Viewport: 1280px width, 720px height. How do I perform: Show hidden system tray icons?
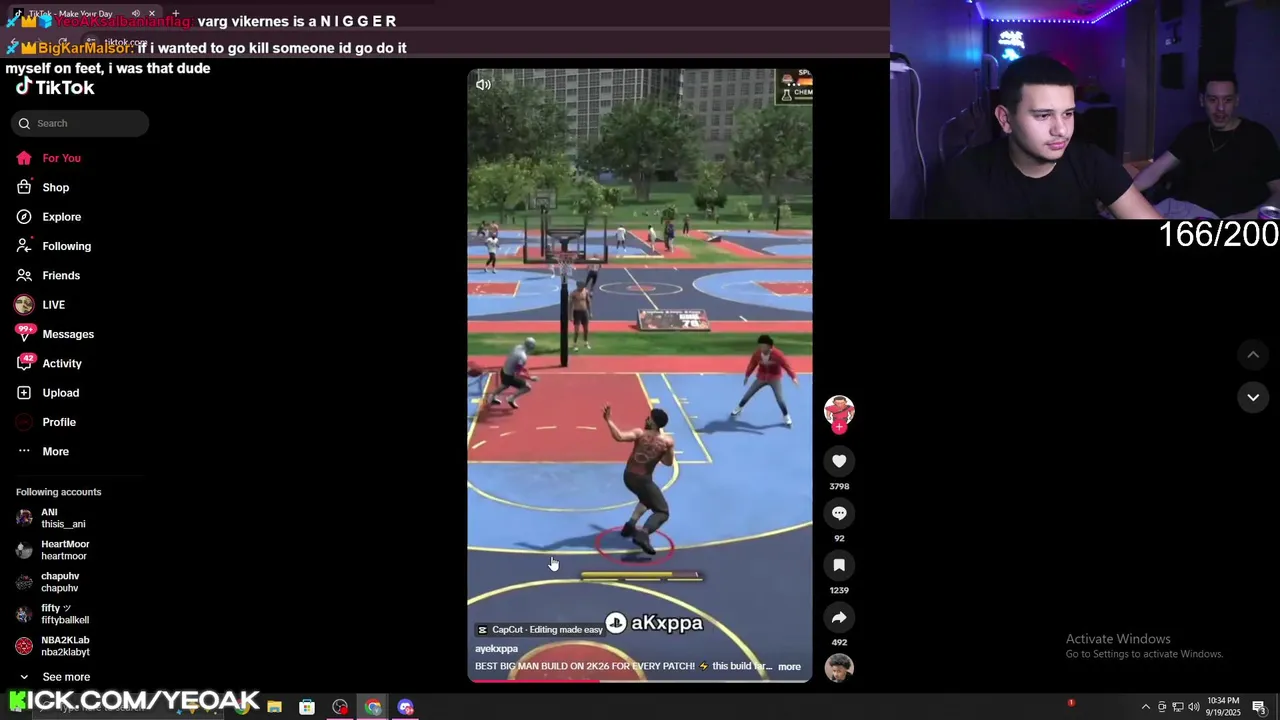point(1146,707)
